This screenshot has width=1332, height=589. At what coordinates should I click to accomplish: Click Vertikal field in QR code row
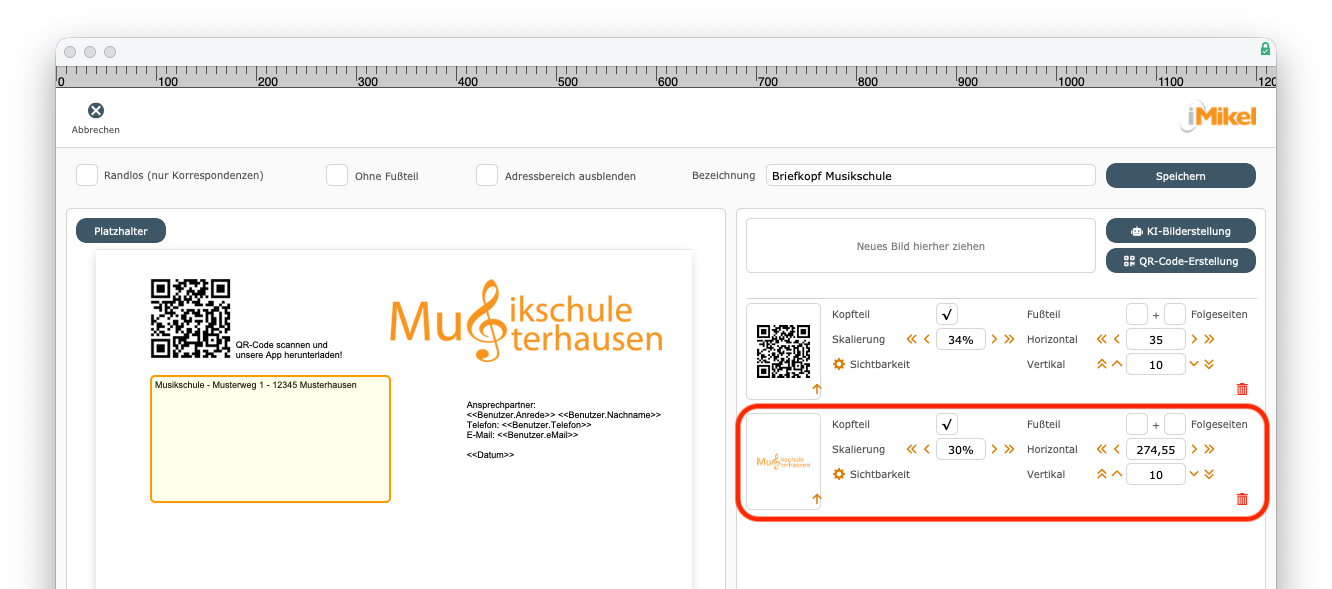[1156, 364]
